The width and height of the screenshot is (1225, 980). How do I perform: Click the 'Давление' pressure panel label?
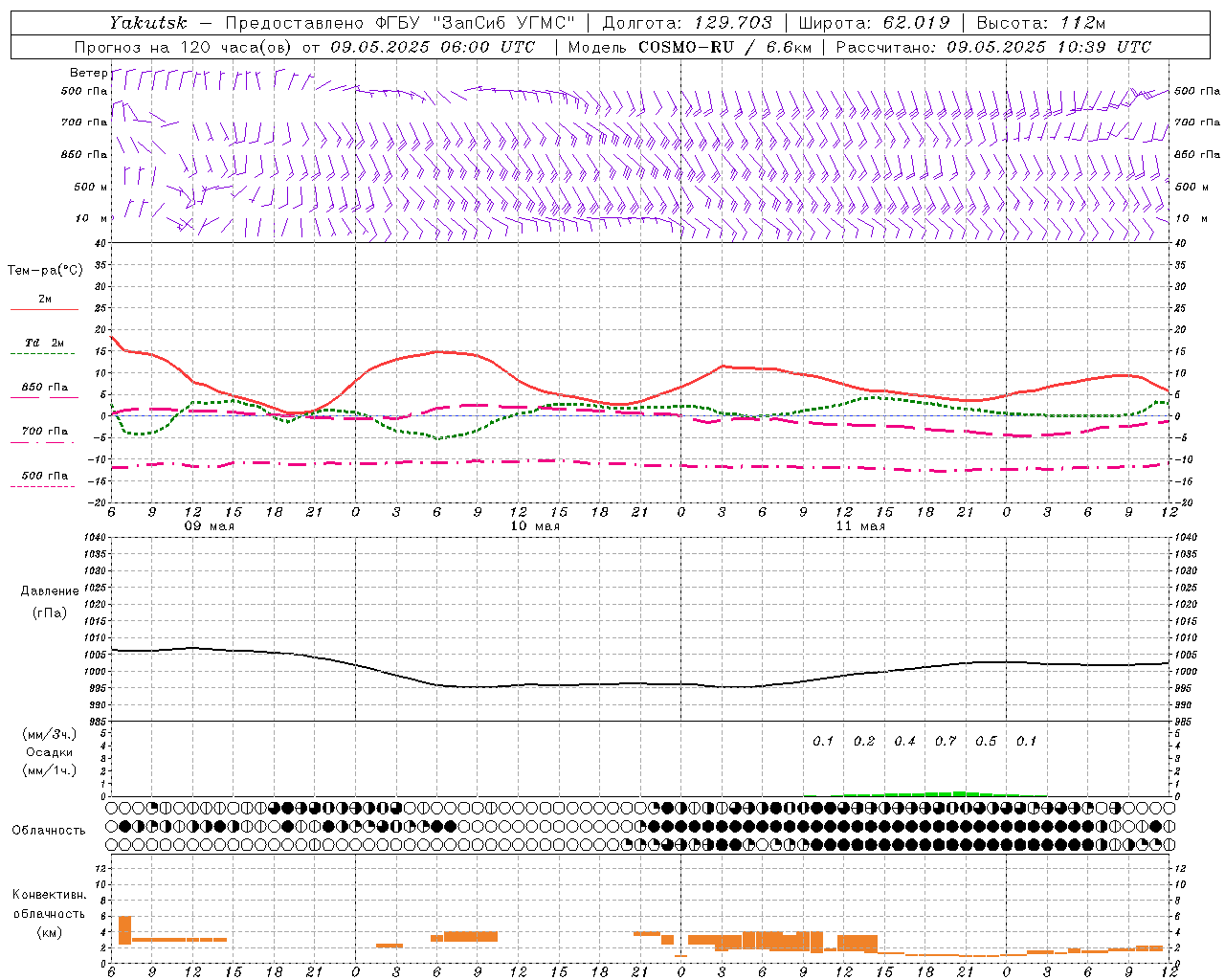pos(50,590)
